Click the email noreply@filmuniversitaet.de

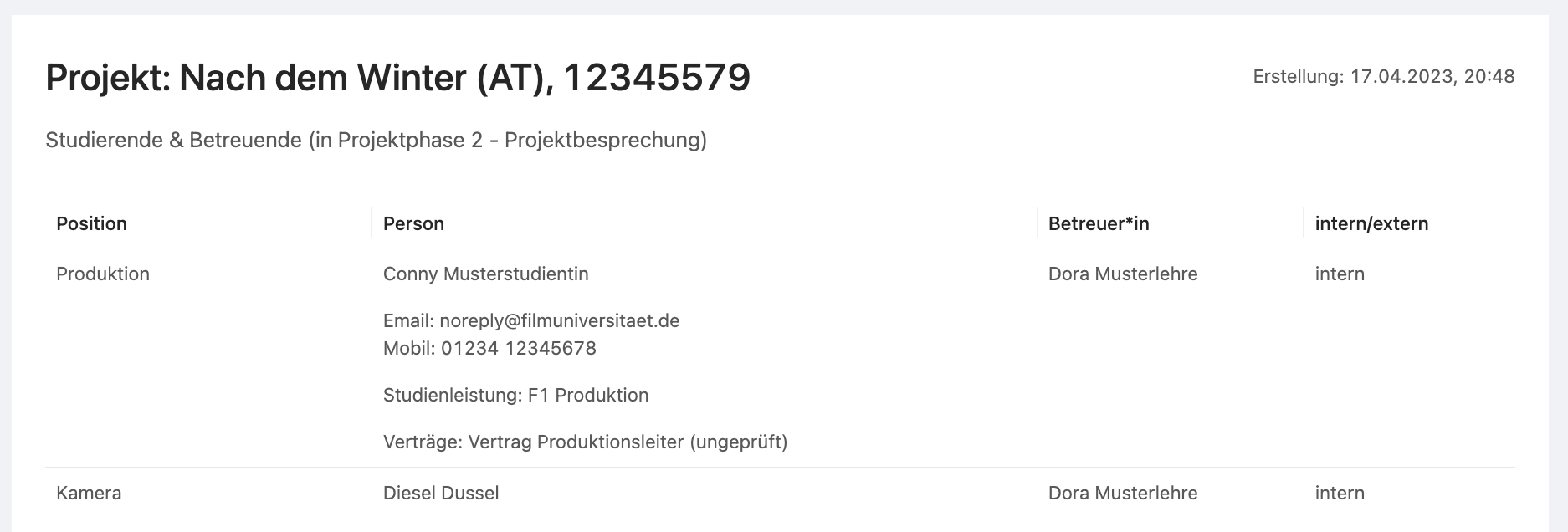pos(559,320)
